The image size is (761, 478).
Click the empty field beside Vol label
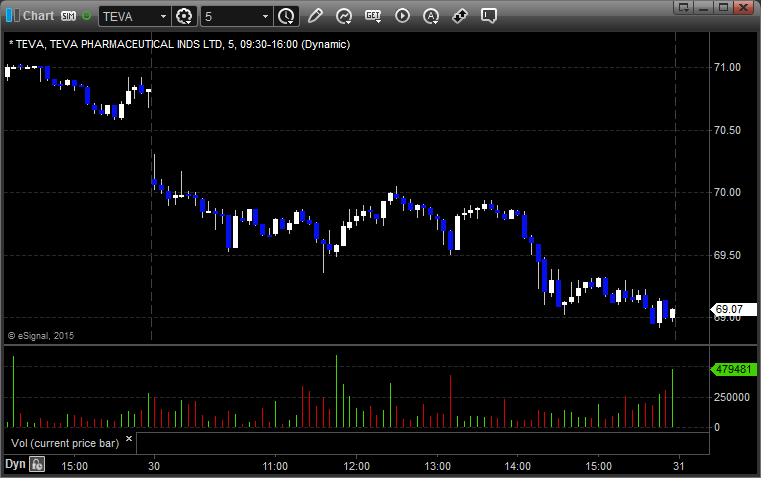pos(423,443)
